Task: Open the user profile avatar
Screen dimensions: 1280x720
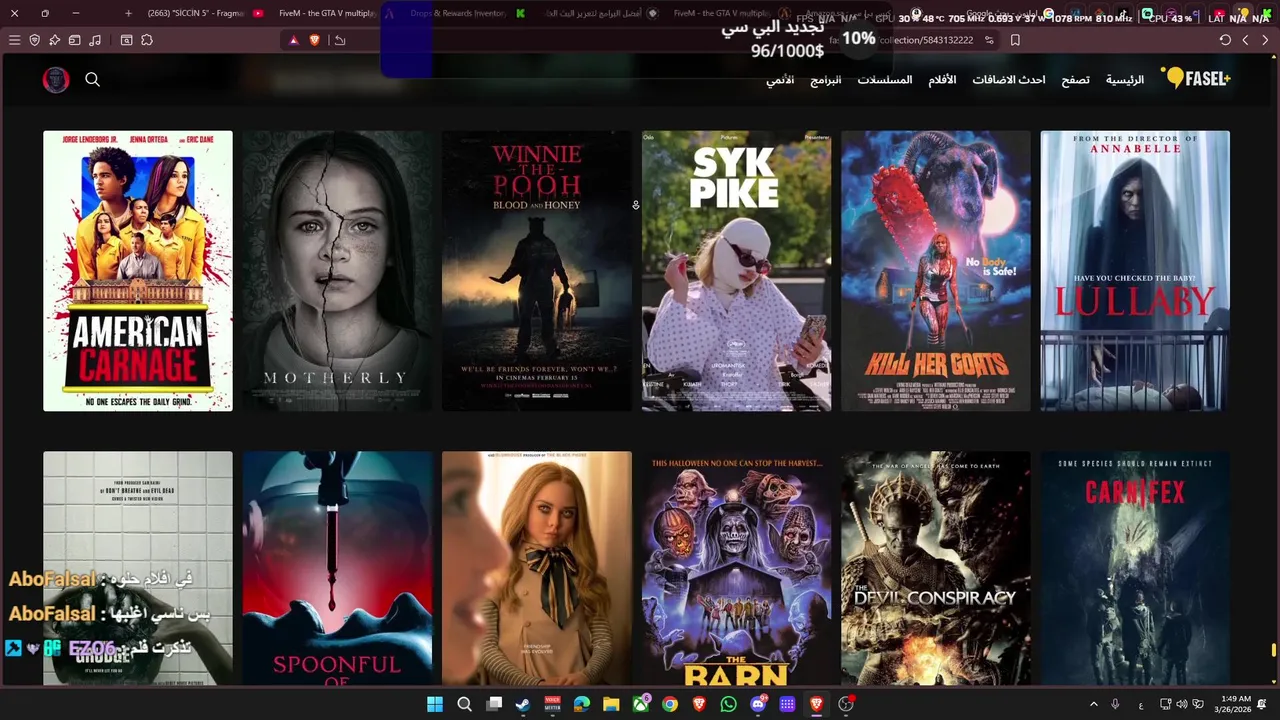Action: pos(56,80)
